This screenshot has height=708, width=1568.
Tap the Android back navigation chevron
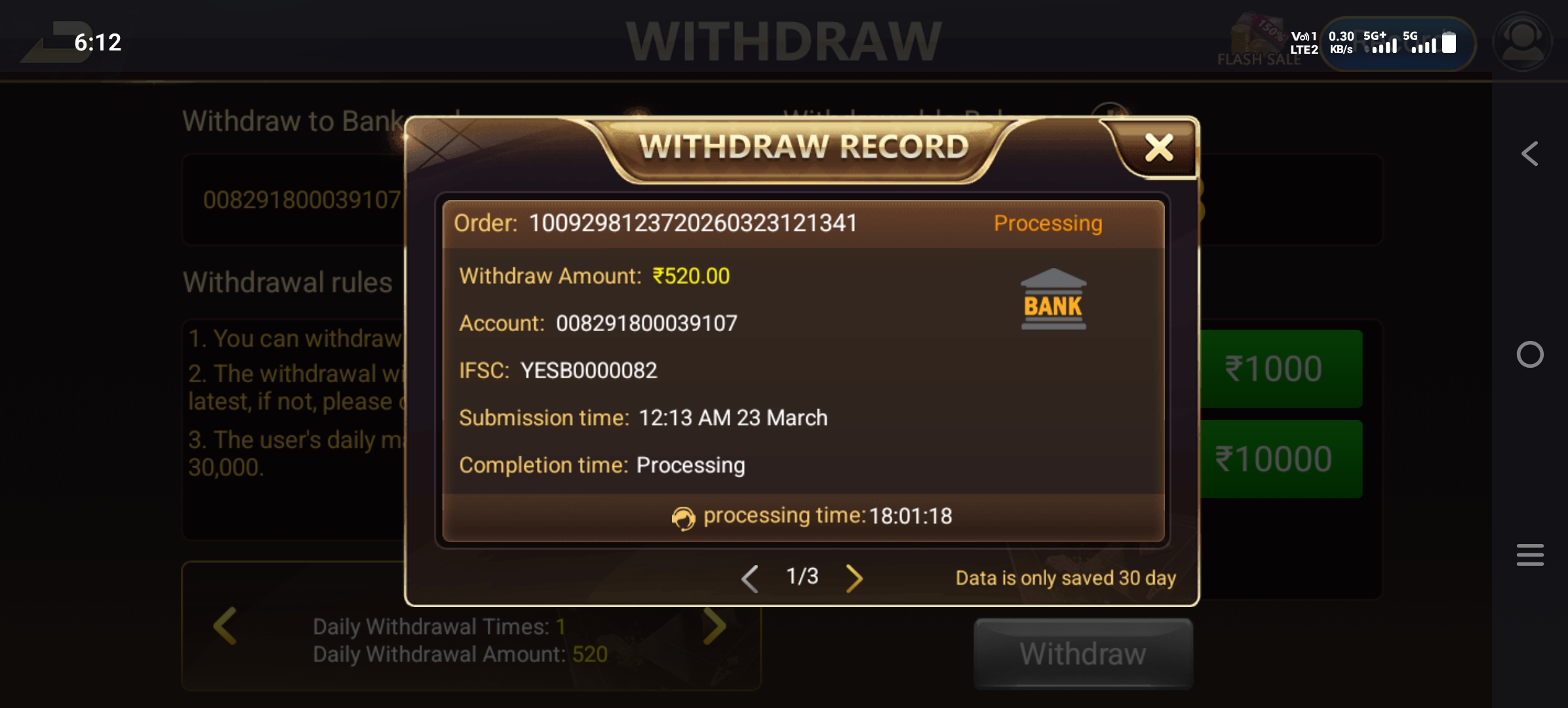1529,154
